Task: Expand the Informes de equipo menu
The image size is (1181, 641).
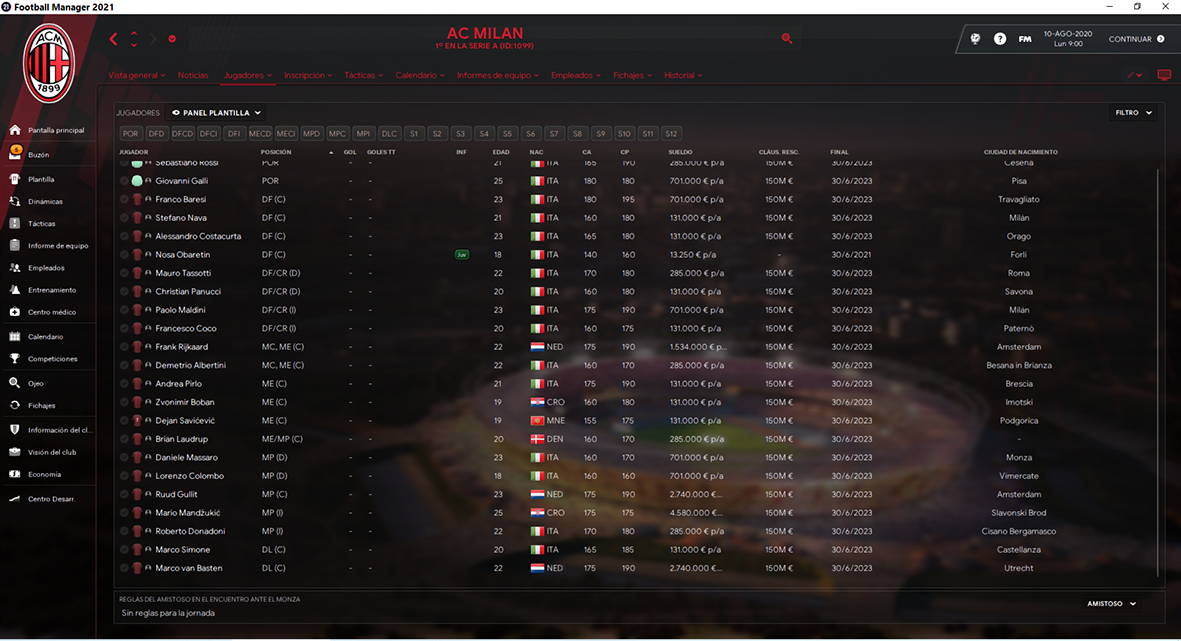Action: coord(498,75)
